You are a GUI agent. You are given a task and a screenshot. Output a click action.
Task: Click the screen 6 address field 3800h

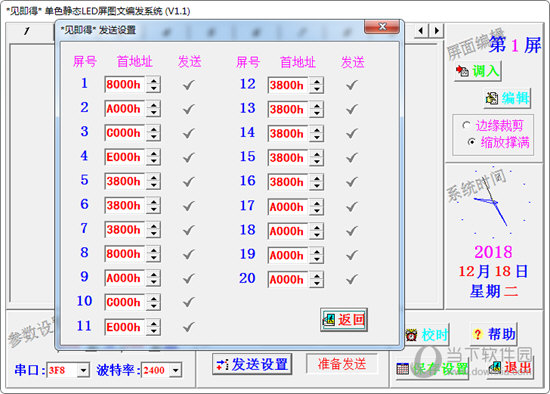pyautogui.click(x=125, y=206)
